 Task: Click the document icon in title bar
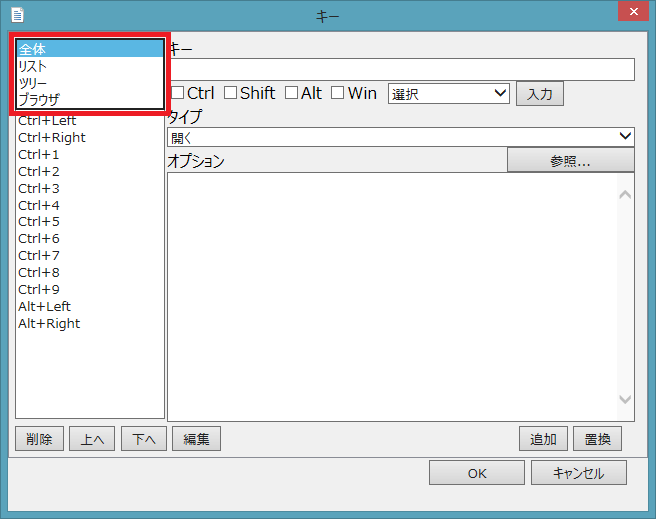(17, 15)
